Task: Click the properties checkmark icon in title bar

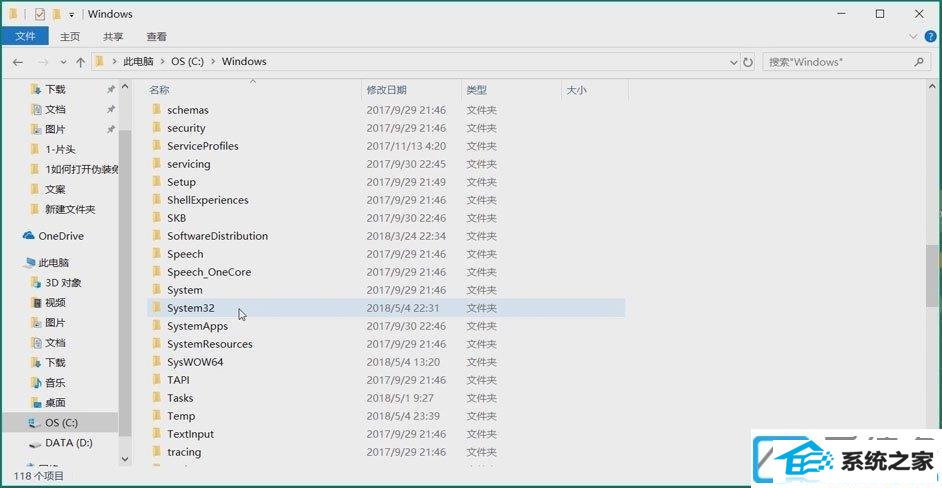Action: pyautogui.click(x=40, y=14)
